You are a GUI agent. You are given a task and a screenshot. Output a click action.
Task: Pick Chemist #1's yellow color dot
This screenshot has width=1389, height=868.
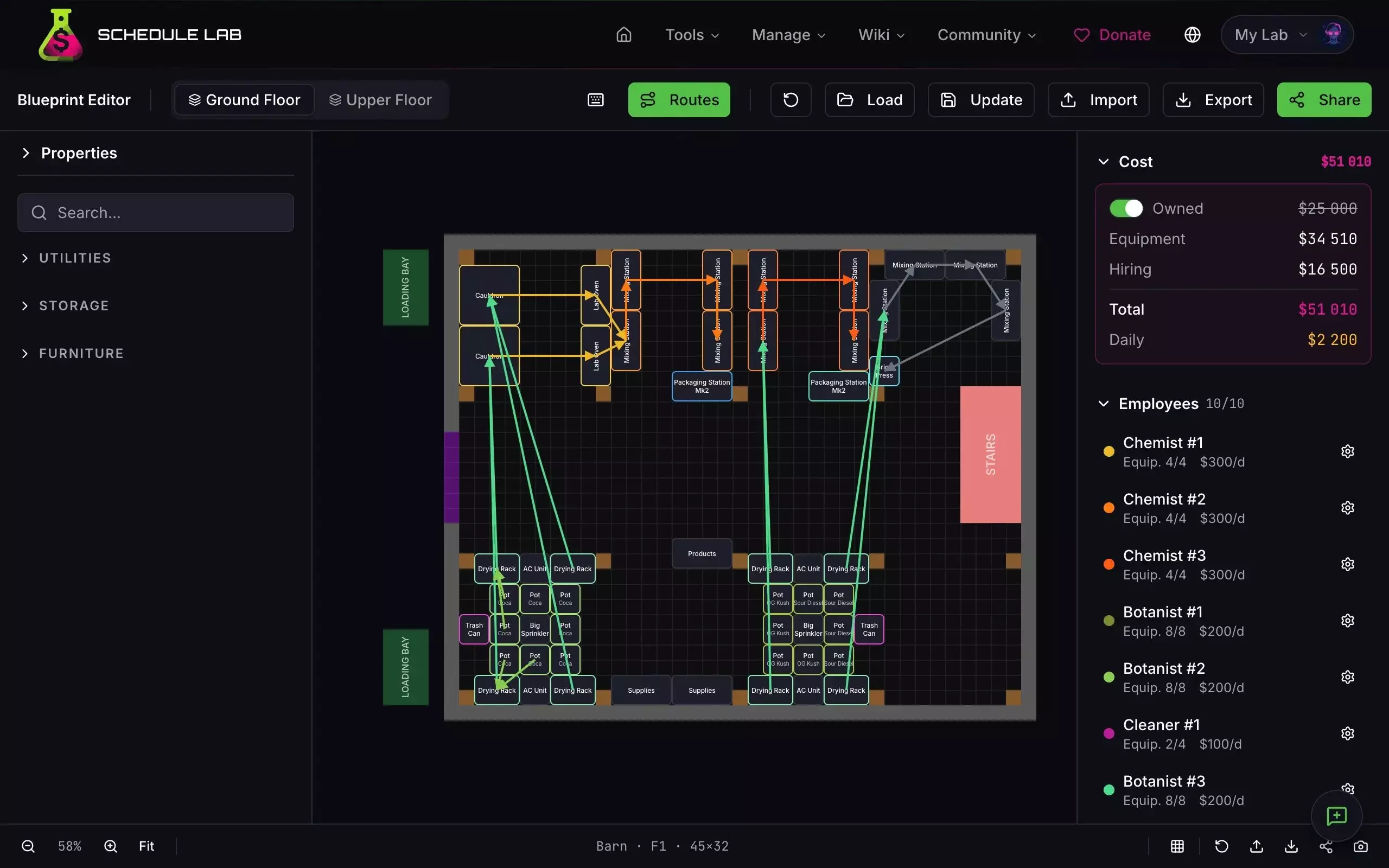tap(1109, 452)
